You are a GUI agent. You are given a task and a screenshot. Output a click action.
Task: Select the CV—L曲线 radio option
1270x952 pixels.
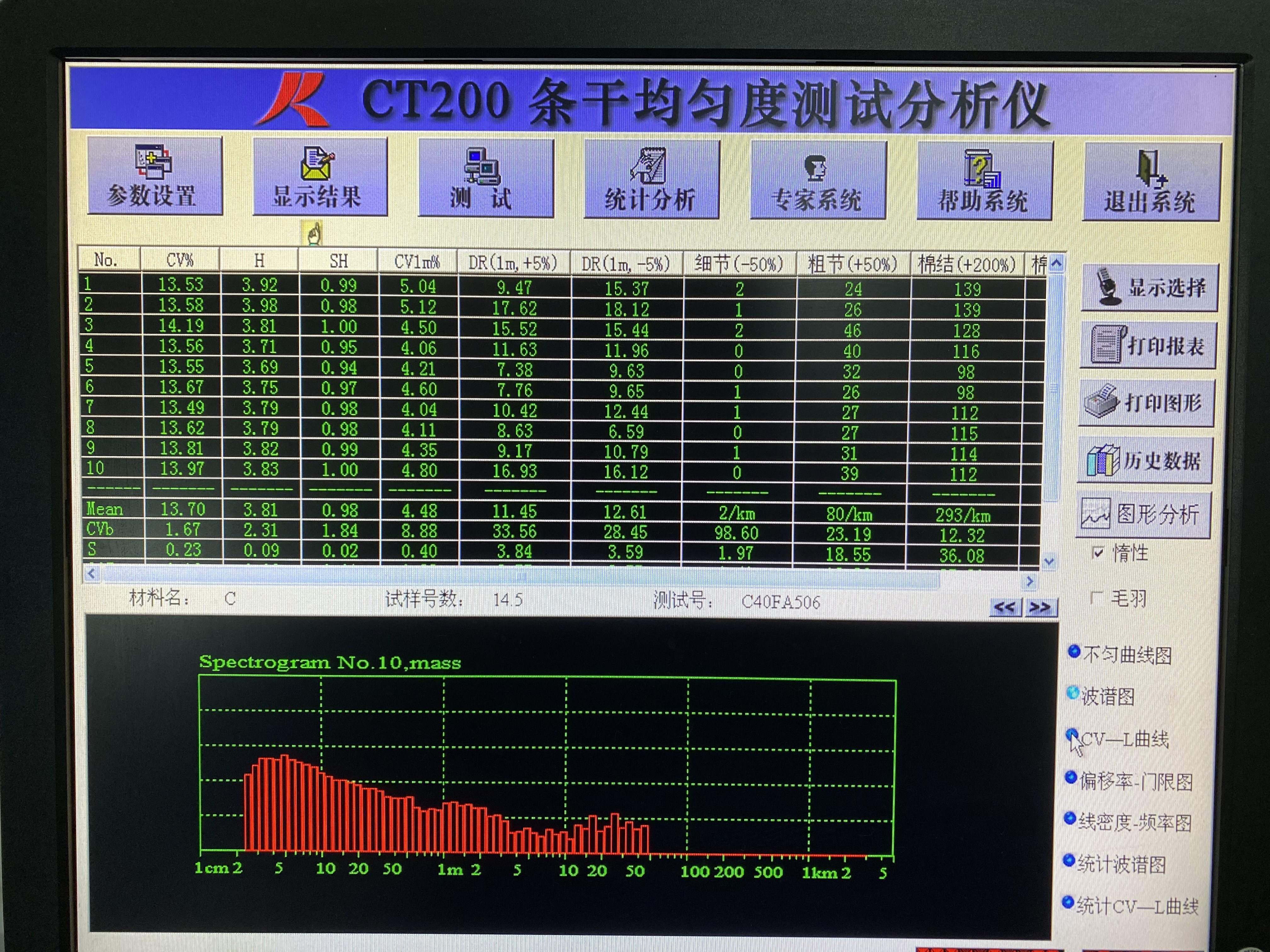tap(1071, 734)
